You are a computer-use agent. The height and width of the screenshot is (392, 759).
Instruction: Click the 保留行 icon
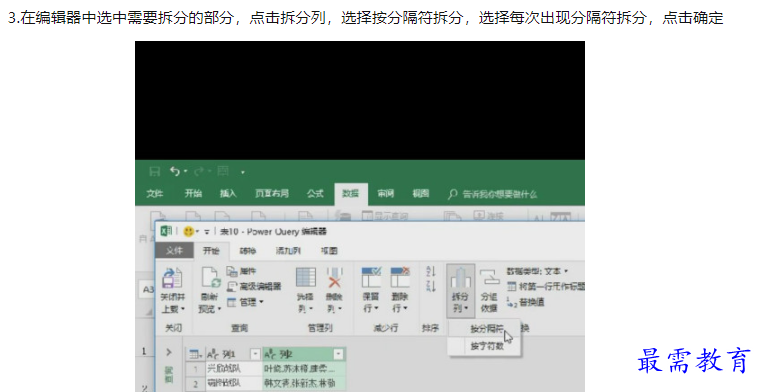pos(371,278)
